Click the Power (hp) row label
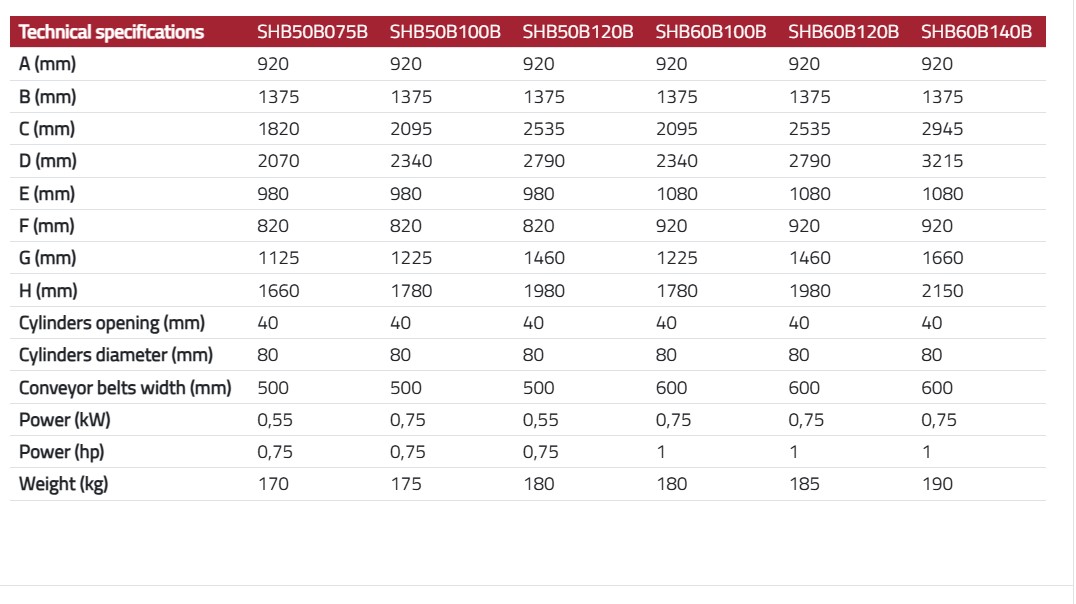1076x604 pixels. [62, 452]
